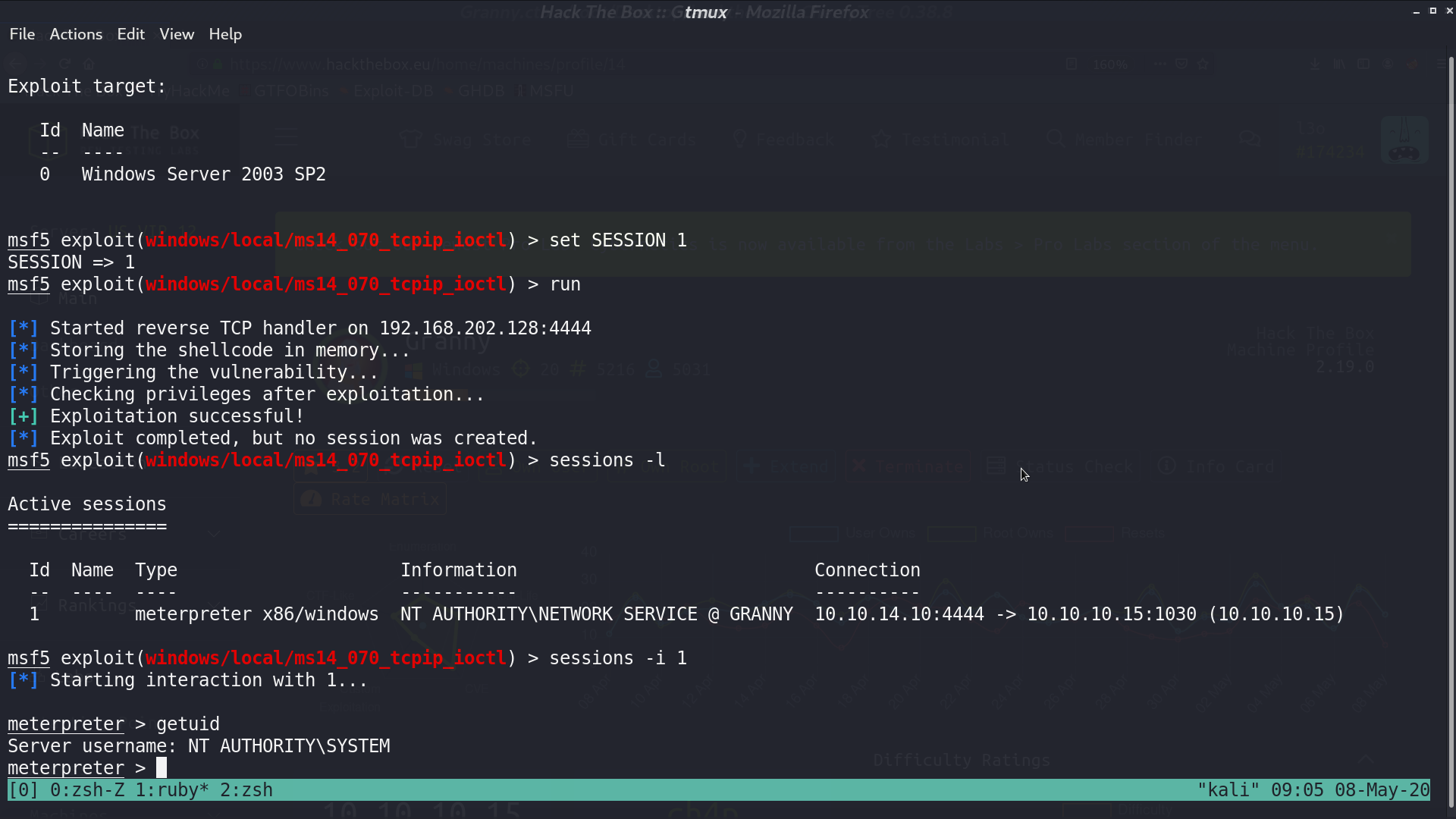The image size is (1456, 819).
Task: Click the 'Active sessions' heading
Action: (87, 504)
